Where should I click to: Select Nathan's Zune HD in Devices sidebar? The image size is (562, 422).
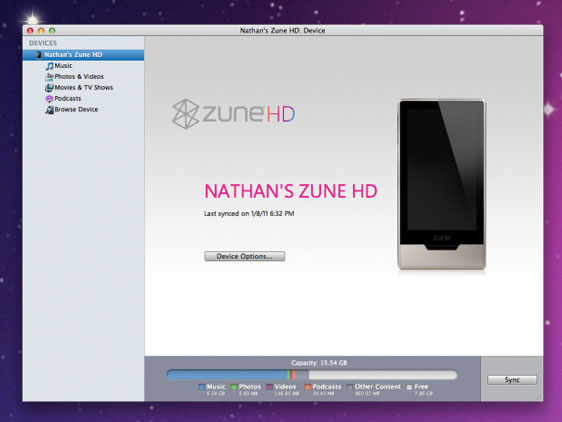[x=83, y=55]
